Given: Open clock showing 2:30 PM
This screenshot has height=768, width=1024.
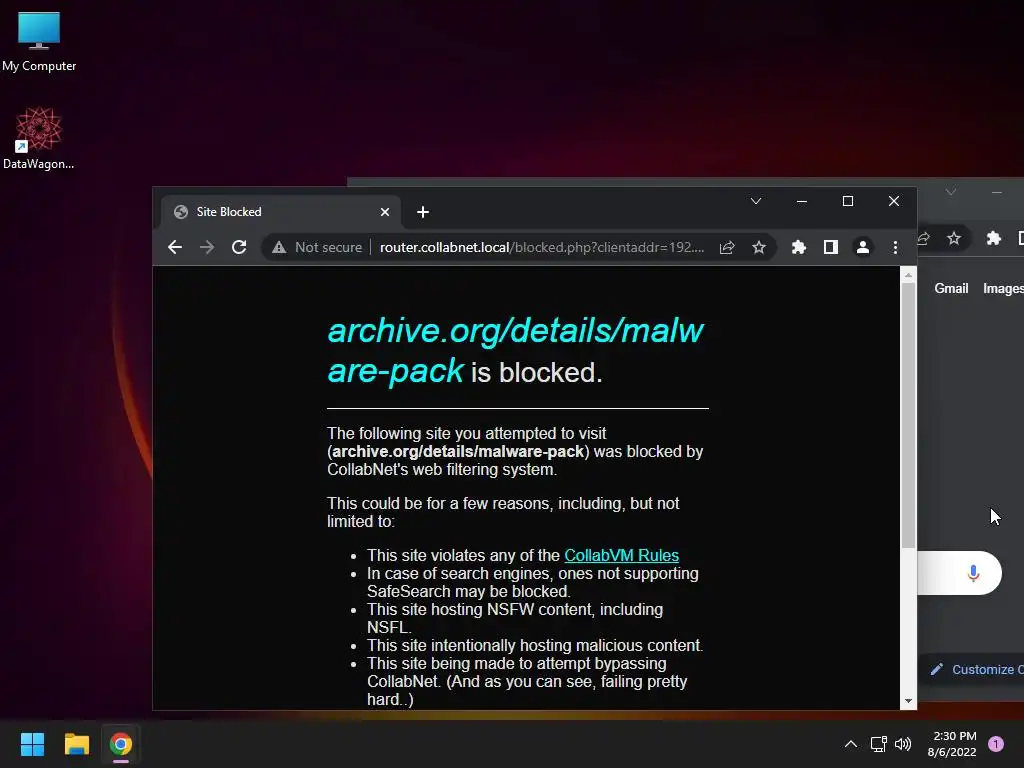Looking at the screenshot, I should click(952, 744).
